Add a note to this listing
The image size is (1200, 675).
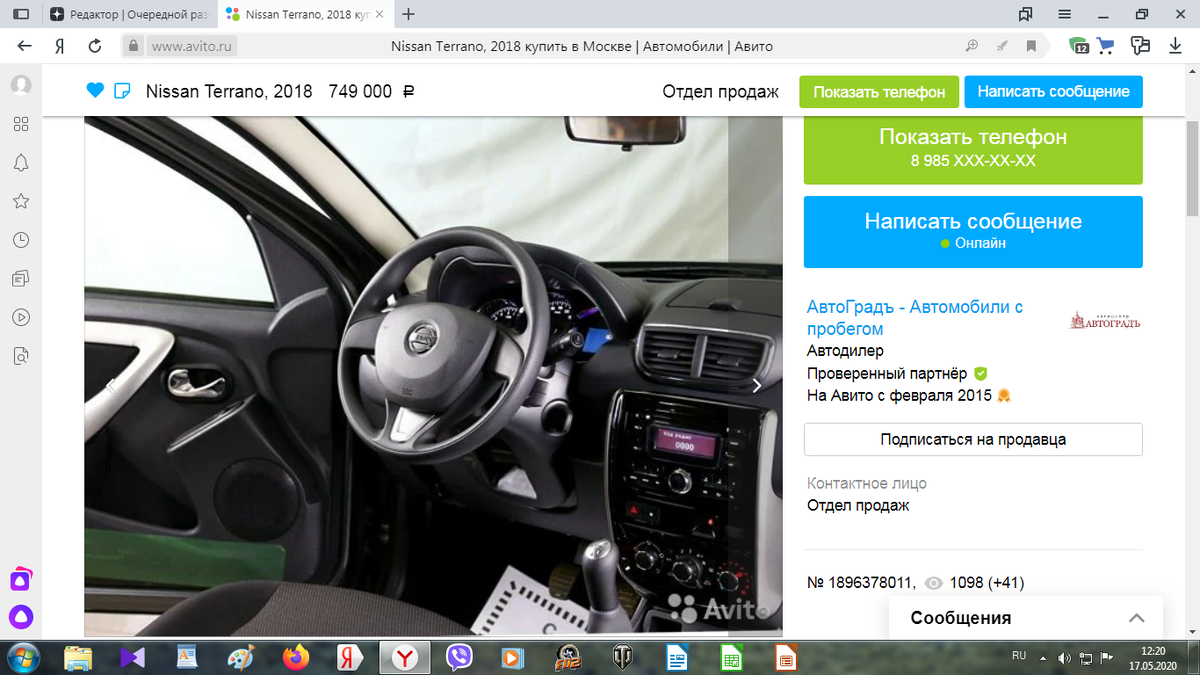point(122,91)
